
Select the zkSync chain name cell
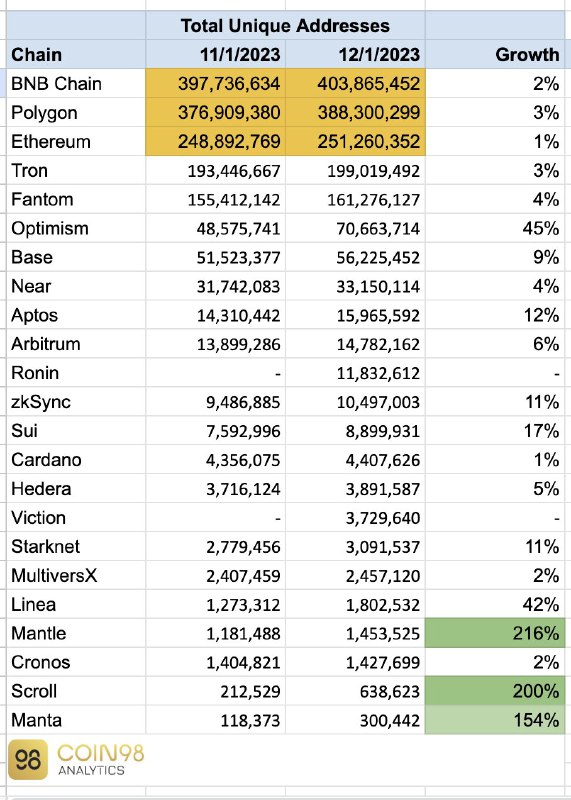click(76, 402)
